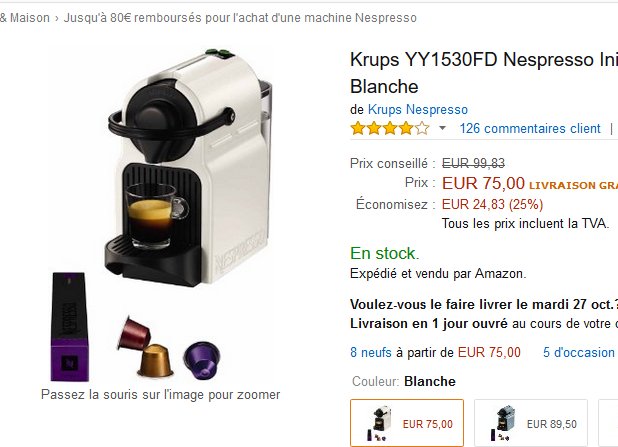Open the 126 commentaires client link
Screen dimensions: 618x447
530,129
